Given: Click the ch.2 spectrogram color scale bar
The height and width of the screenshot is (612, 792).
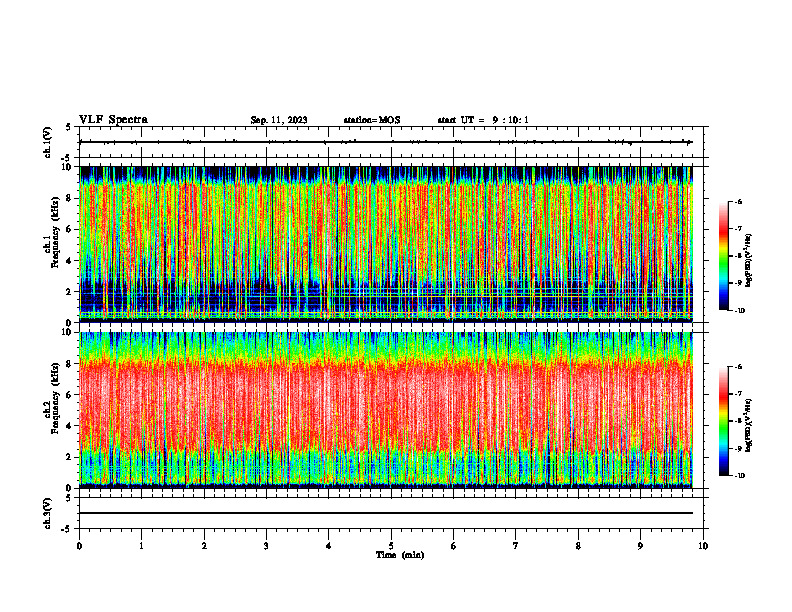Looking at the screenshot, I should pos(723,421).
